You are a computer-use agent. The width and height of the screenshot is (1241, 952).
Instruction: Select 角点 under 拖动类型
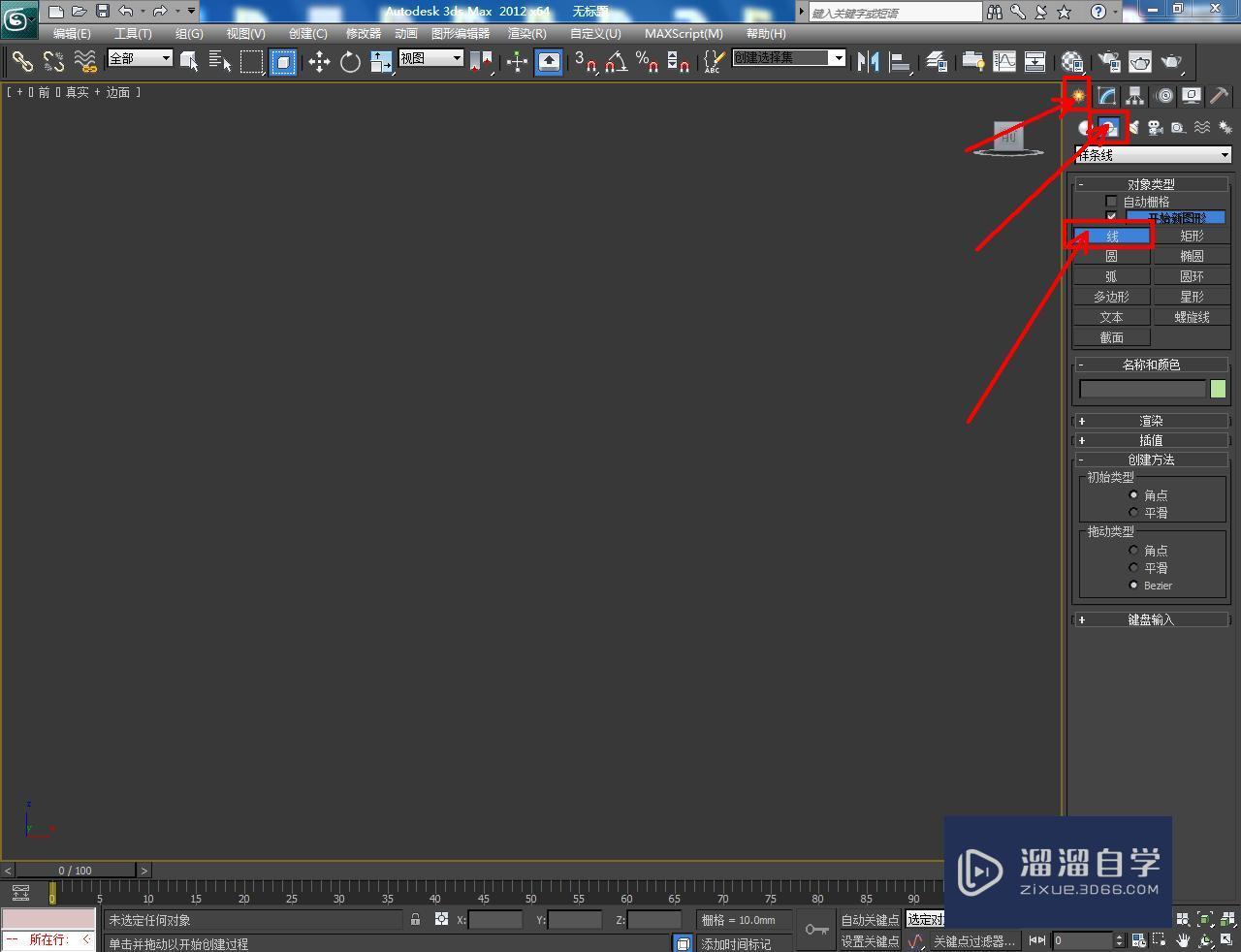(x=1133, y=550)
